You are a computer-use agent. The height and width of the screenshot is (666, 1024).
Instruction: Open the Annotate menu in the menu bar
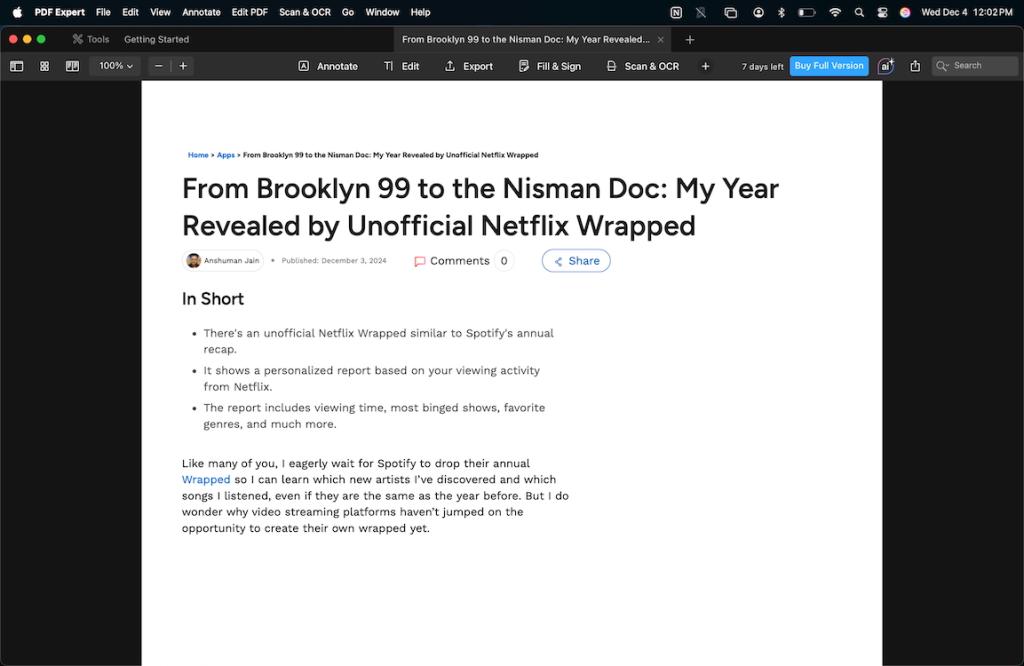(x=201, y=12)
